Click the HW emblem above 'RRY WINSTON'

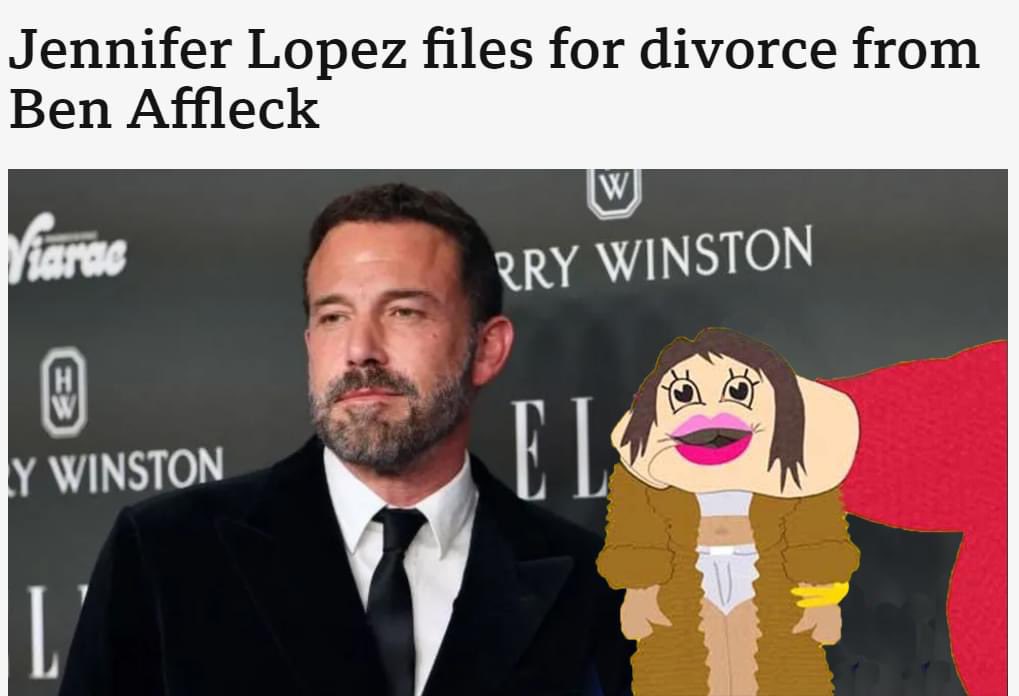point(614,192)
